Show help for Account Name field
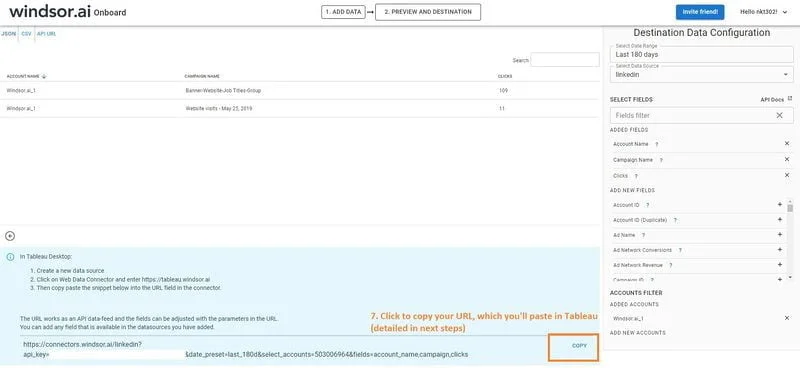This screenshot has width=800, height=368. pyautogui.click(x=656, y=144)
